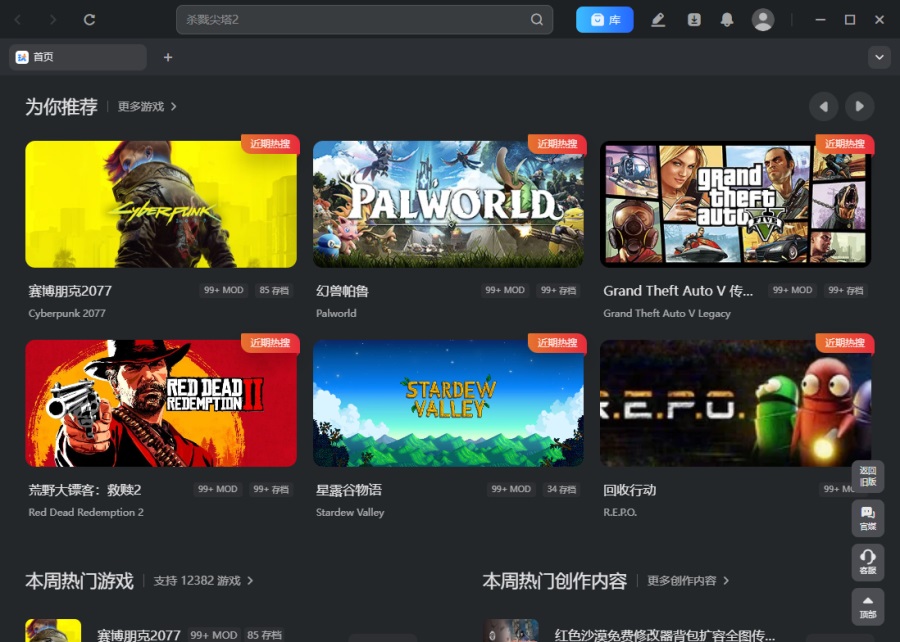900x642 pixels.
Task: Add a new tab with plus icon
Action: (x=168, y=57)
